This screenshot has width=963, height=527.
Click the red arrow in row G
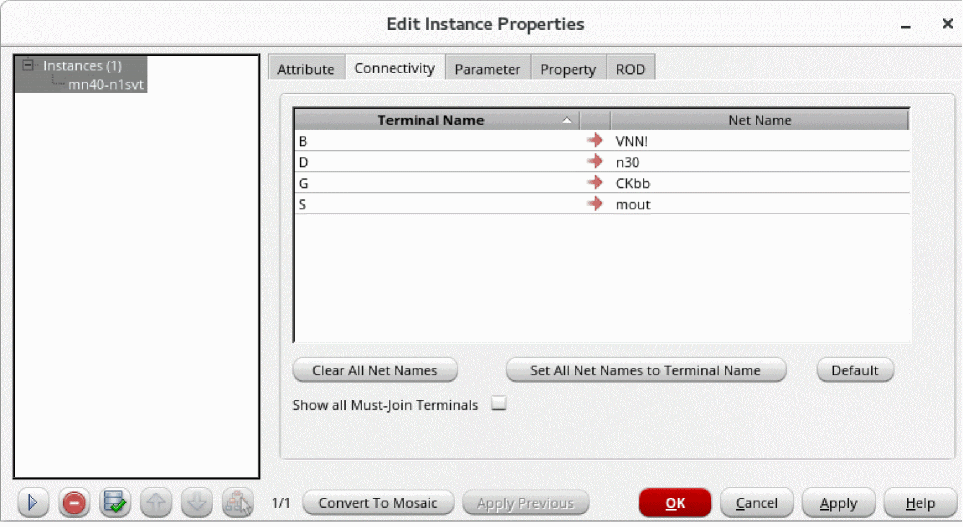click(595, 182)
